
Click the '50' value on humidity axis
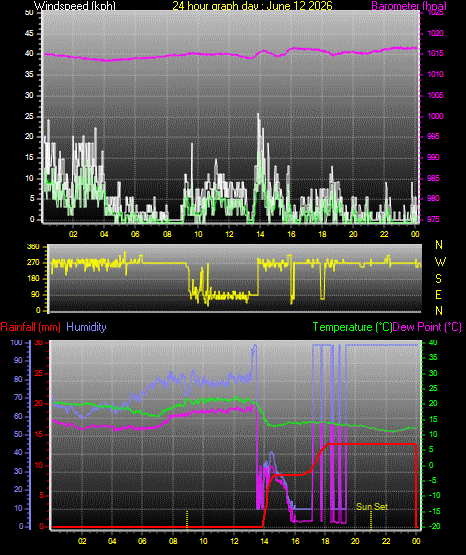[18, 434]
